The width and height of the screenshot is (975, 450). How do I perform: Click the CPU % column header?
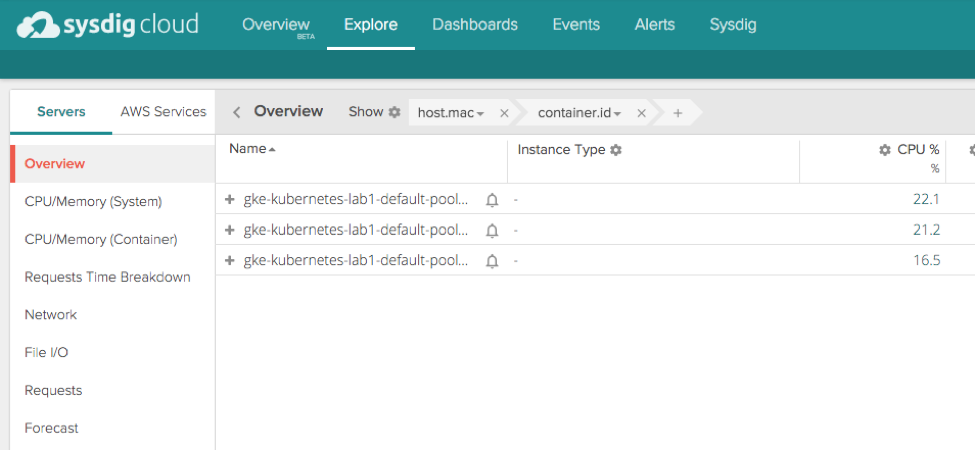coord(918,150)
